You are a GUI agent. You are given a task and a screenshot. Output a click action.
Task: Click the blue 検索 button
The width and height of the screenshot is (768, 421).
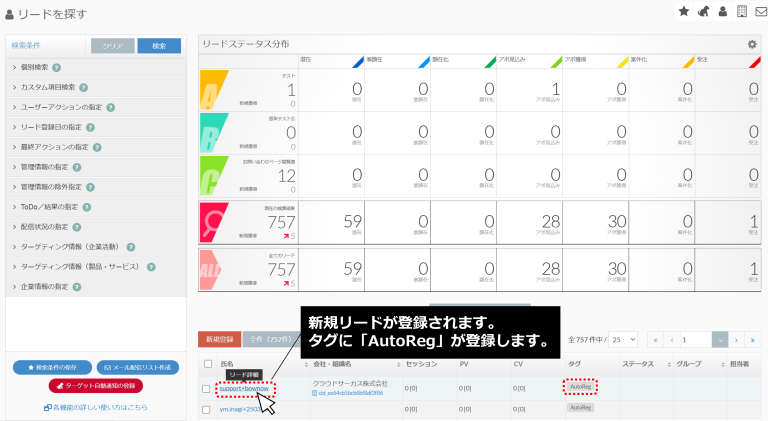pos(159,46)
